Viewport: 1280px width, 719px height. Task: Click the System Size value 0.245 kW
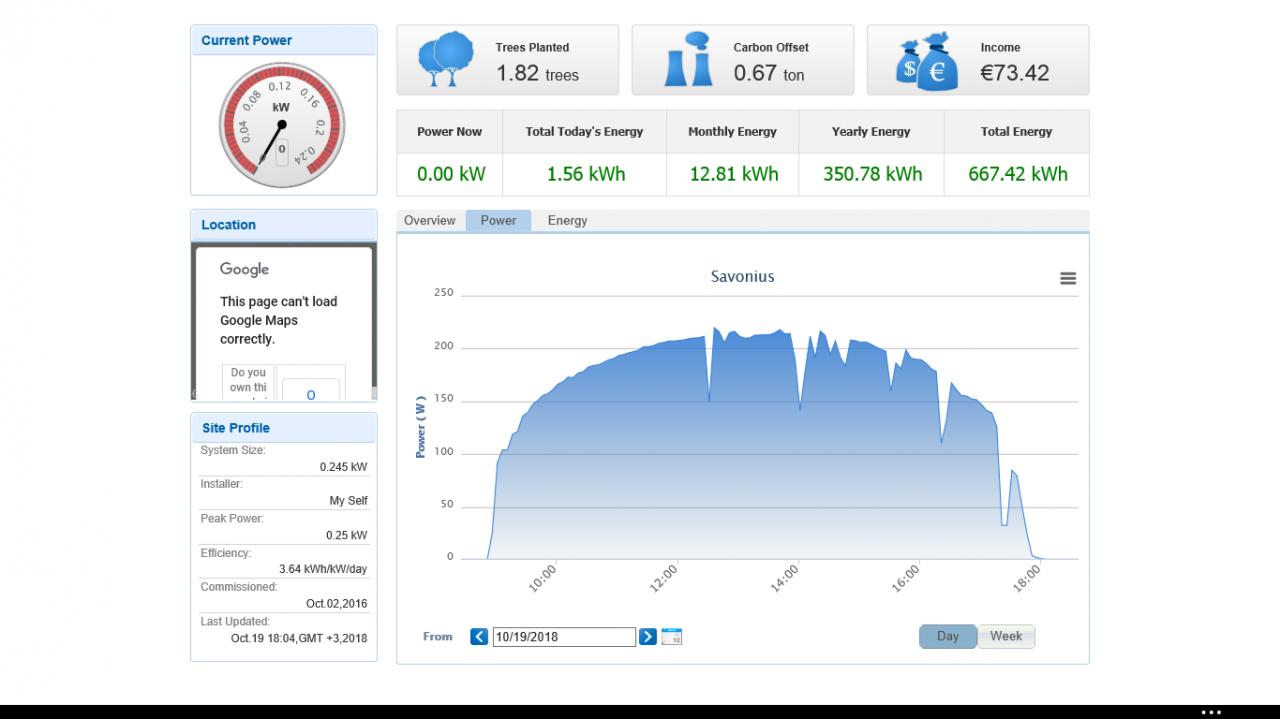(x=343, y=467)
